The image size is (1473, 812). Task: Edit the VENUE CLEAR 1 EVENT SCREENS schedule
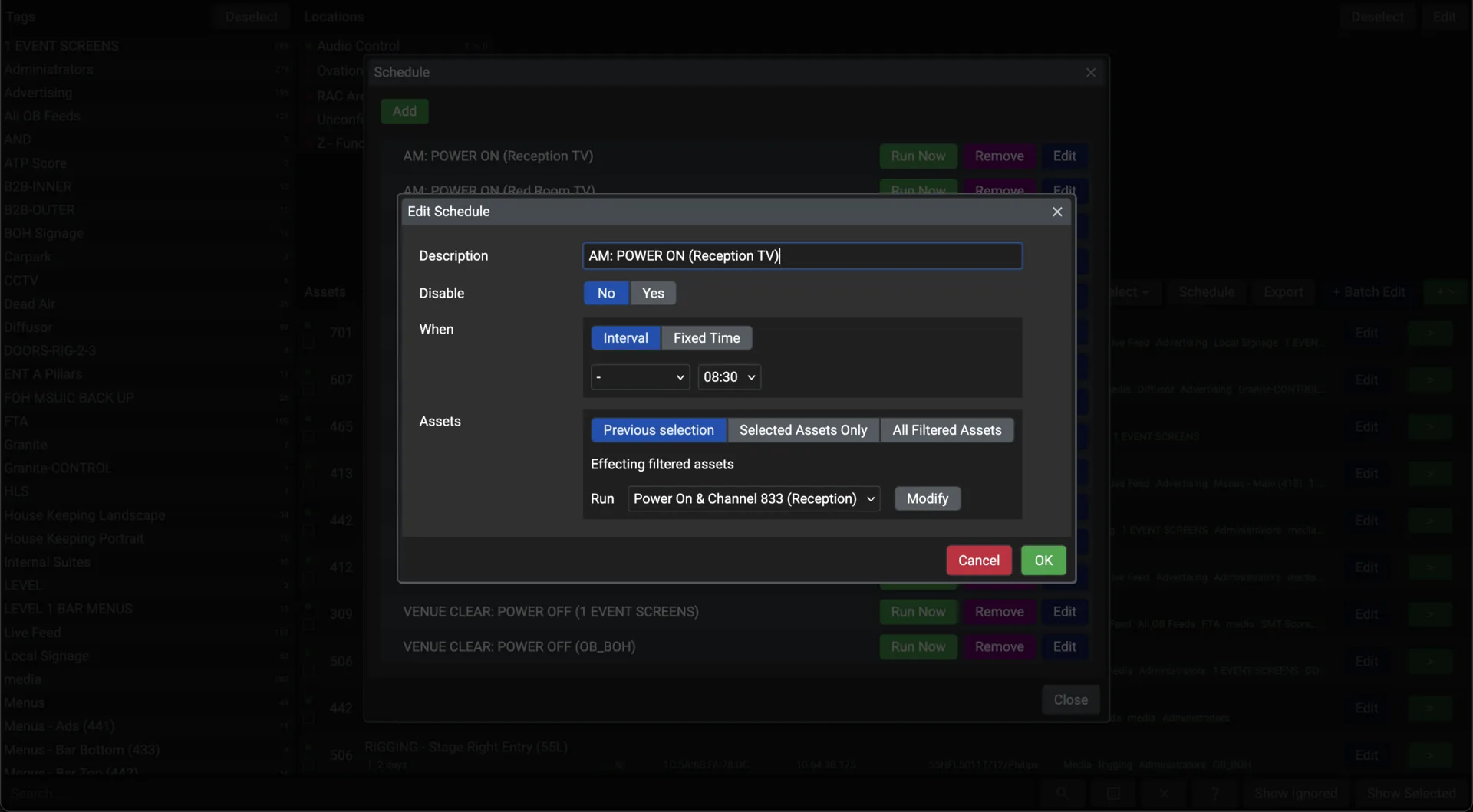[x=1064, y=612]
